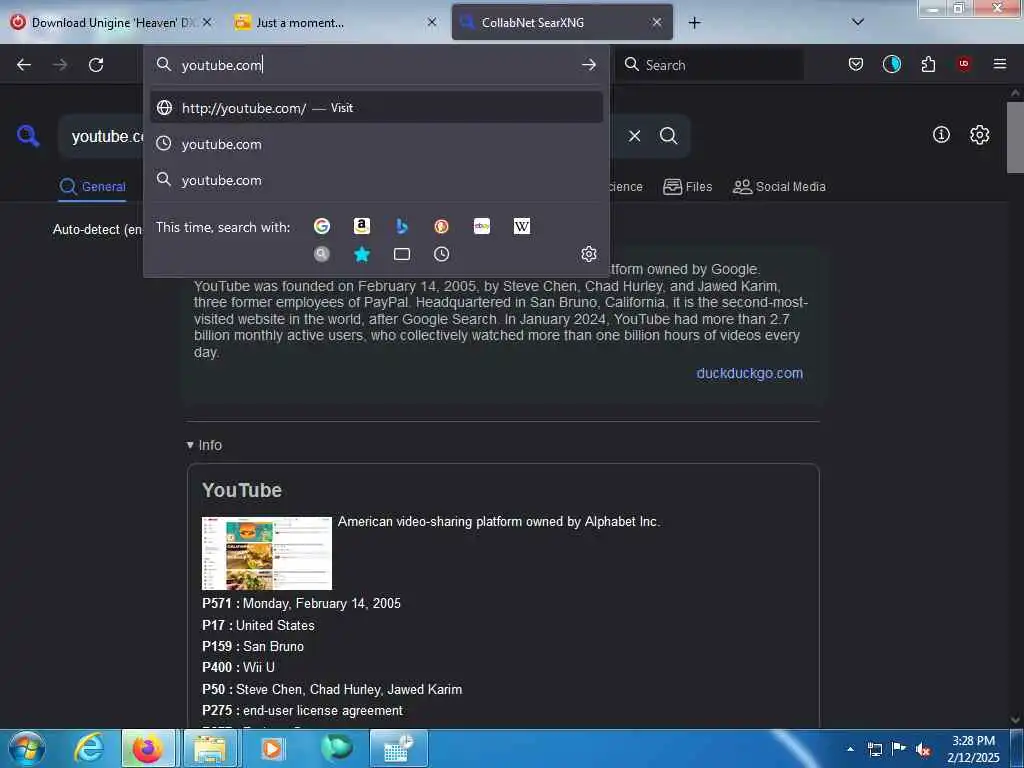Viewport: 1024px width, 768px height.
Task: Click the YouTube screenshot thumbnail
Action: [266, 553]
